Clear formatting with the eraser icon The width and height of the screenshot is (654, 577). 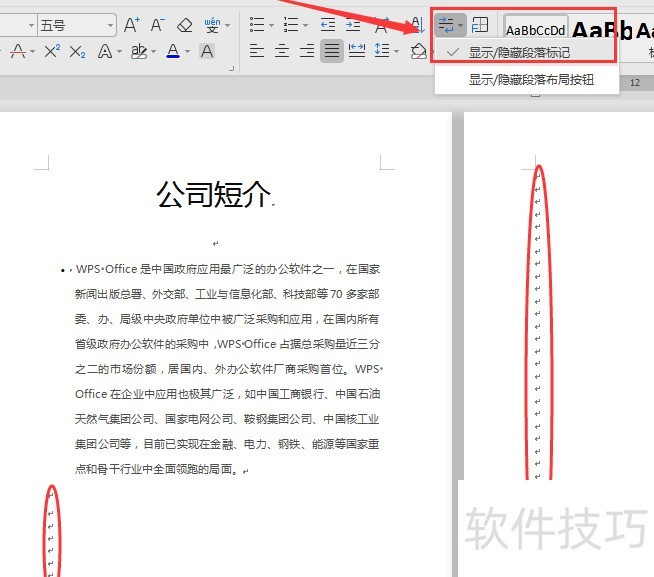[x=184, y=25]
